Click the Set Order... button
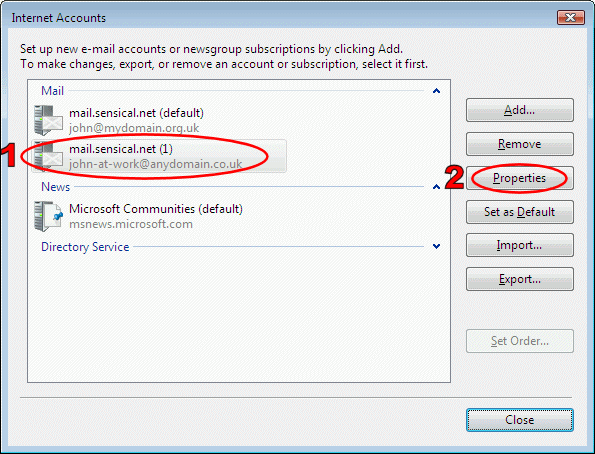Viewport: 595px width, 454px height. 519,341
